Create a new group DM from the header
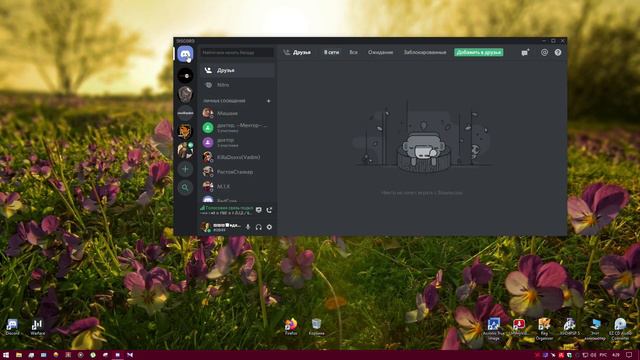This screenshot has width=640, height=360. coord(525,52)
